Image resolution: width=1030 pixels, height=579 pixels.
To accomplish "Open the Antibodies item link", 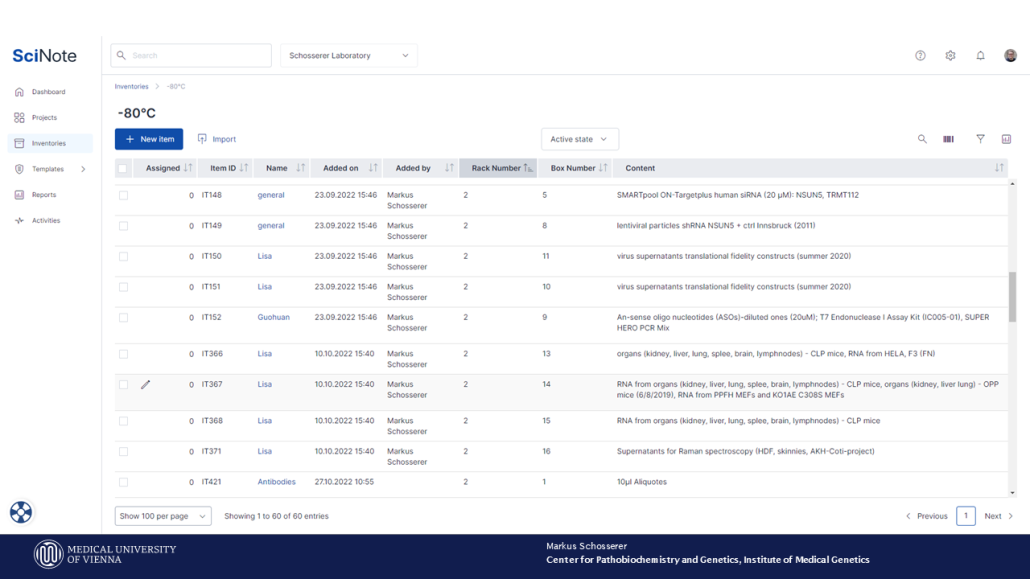I will (x=277, y=481).
